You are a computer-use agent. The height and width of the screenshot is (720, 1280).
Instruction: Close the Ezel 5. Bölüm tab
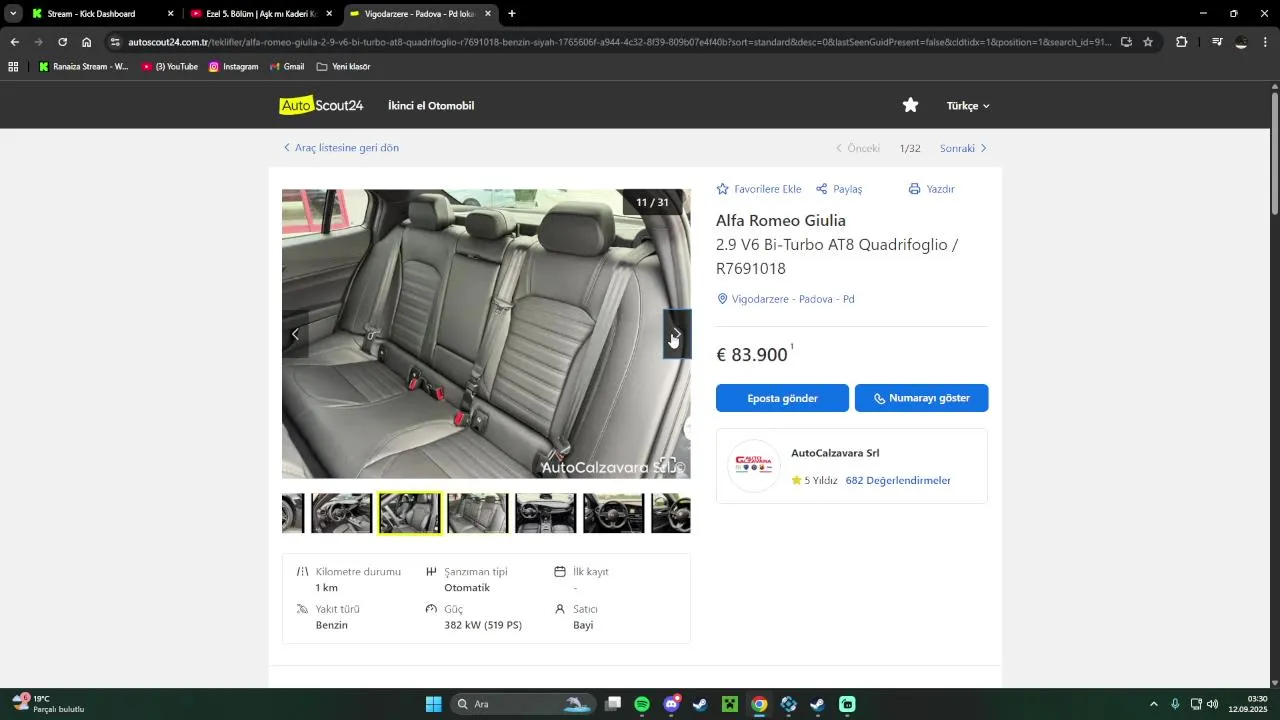point(329,14)
